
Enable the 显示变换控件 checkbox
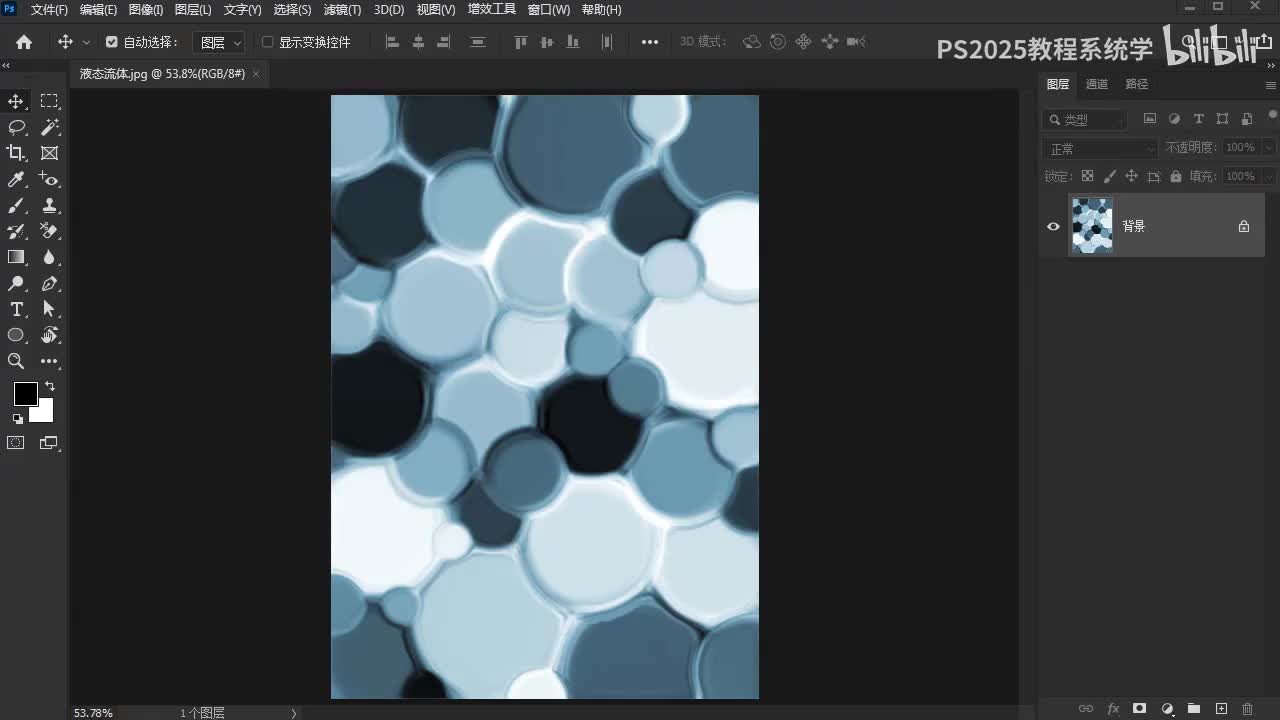[x=267, y=42]
